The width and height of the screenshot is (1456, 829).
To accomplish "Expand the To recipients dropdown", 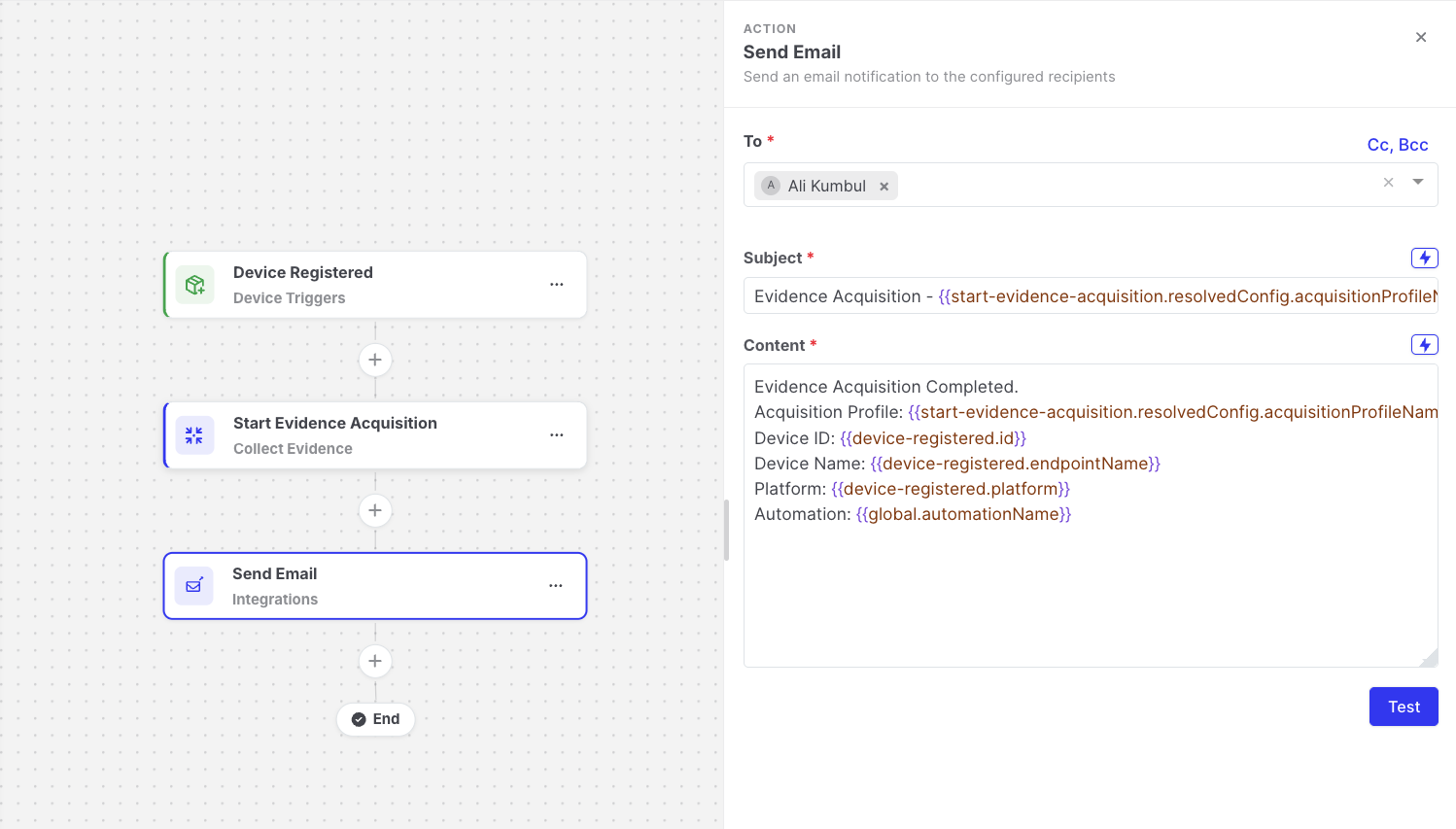I will pyautogui.click(x=1418, y=182).
